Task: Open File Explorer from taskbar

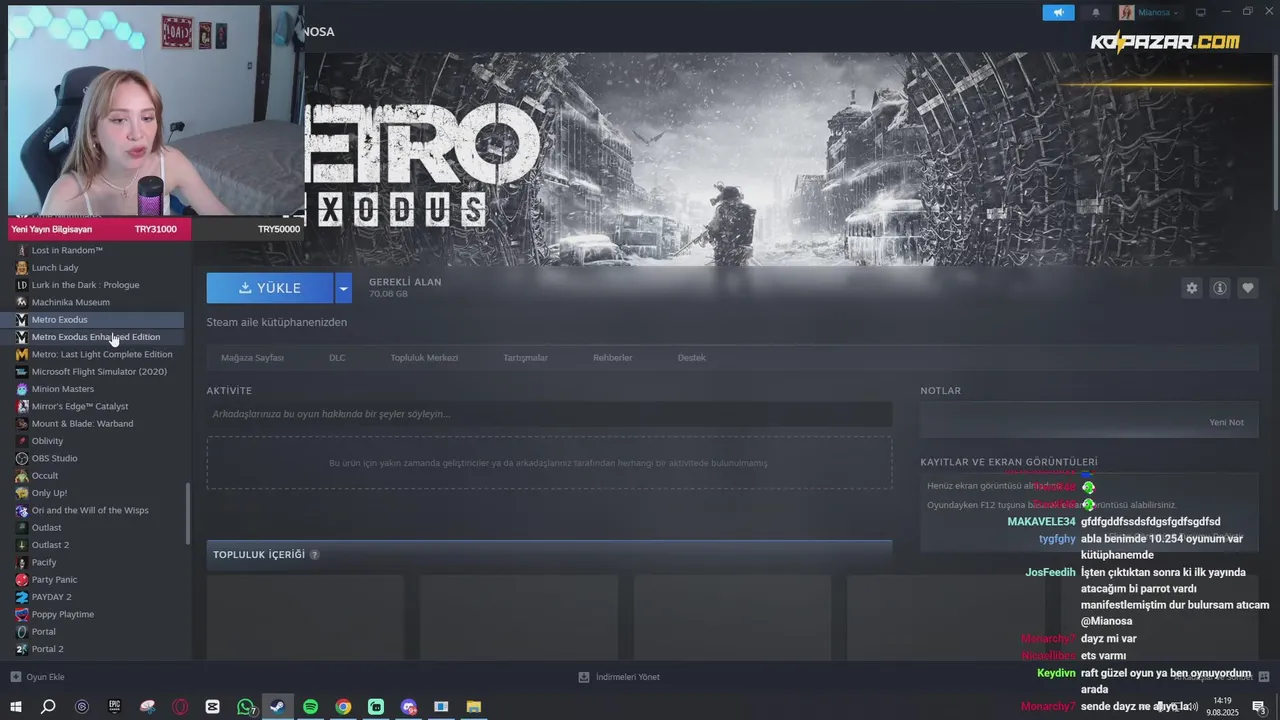Action: point(474,707)
